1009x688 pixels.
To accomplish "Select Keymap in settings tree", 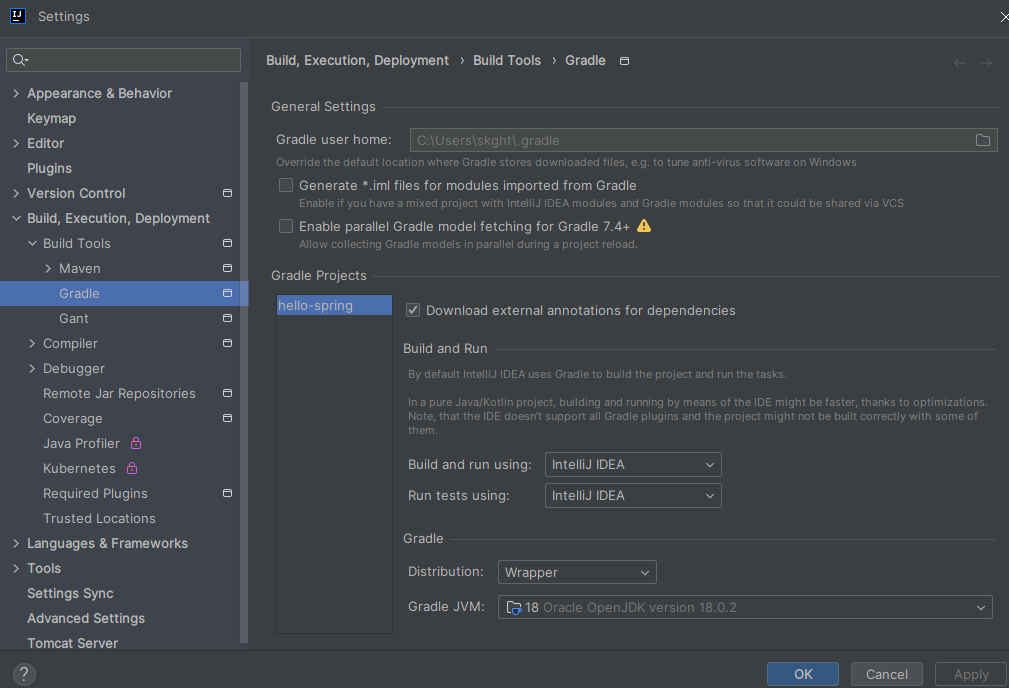I will pyautogui.click(x=51, y=118).
